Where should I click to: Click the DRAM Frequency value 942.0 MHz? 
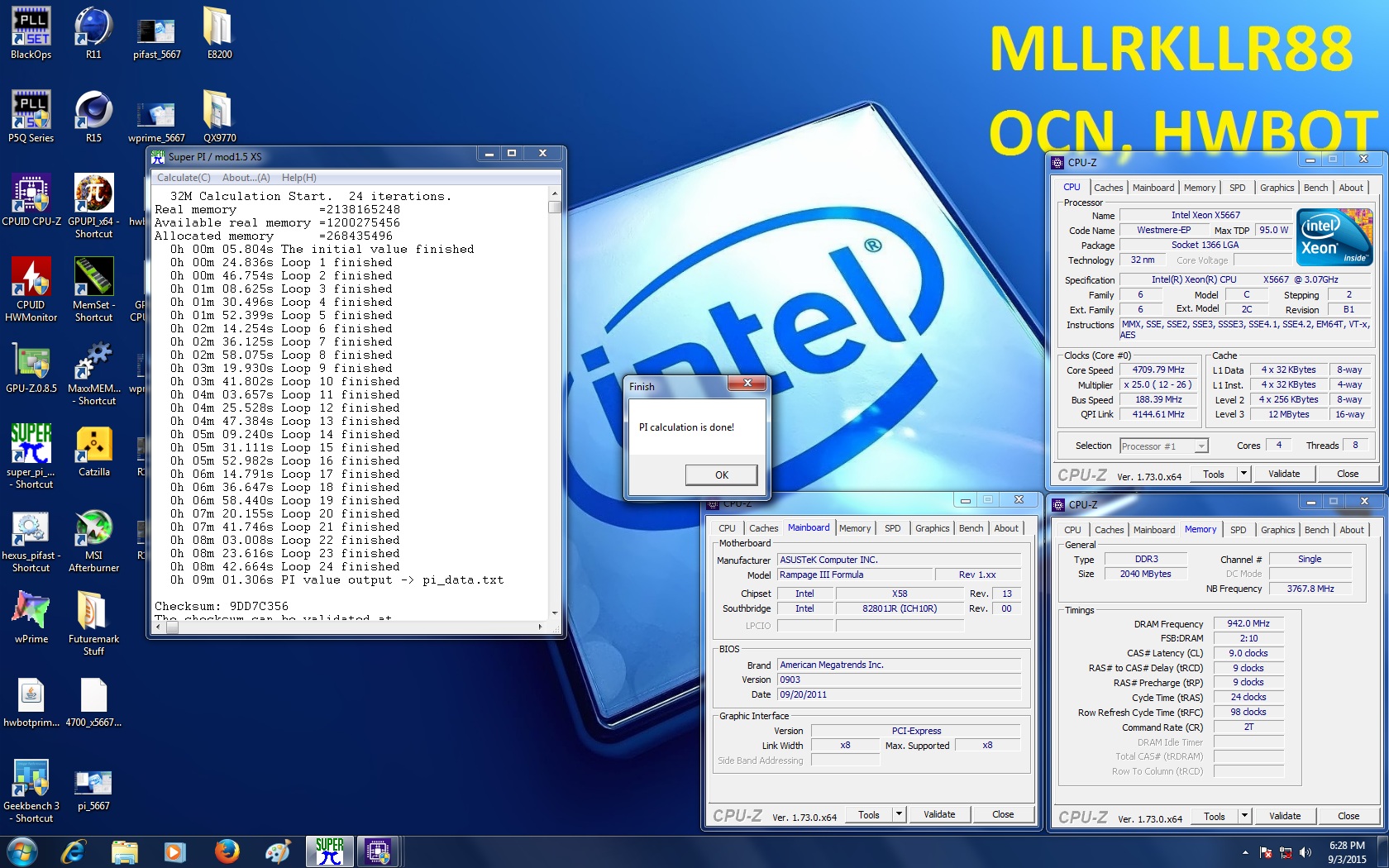pyautogui.click(x=1248, y=623)
